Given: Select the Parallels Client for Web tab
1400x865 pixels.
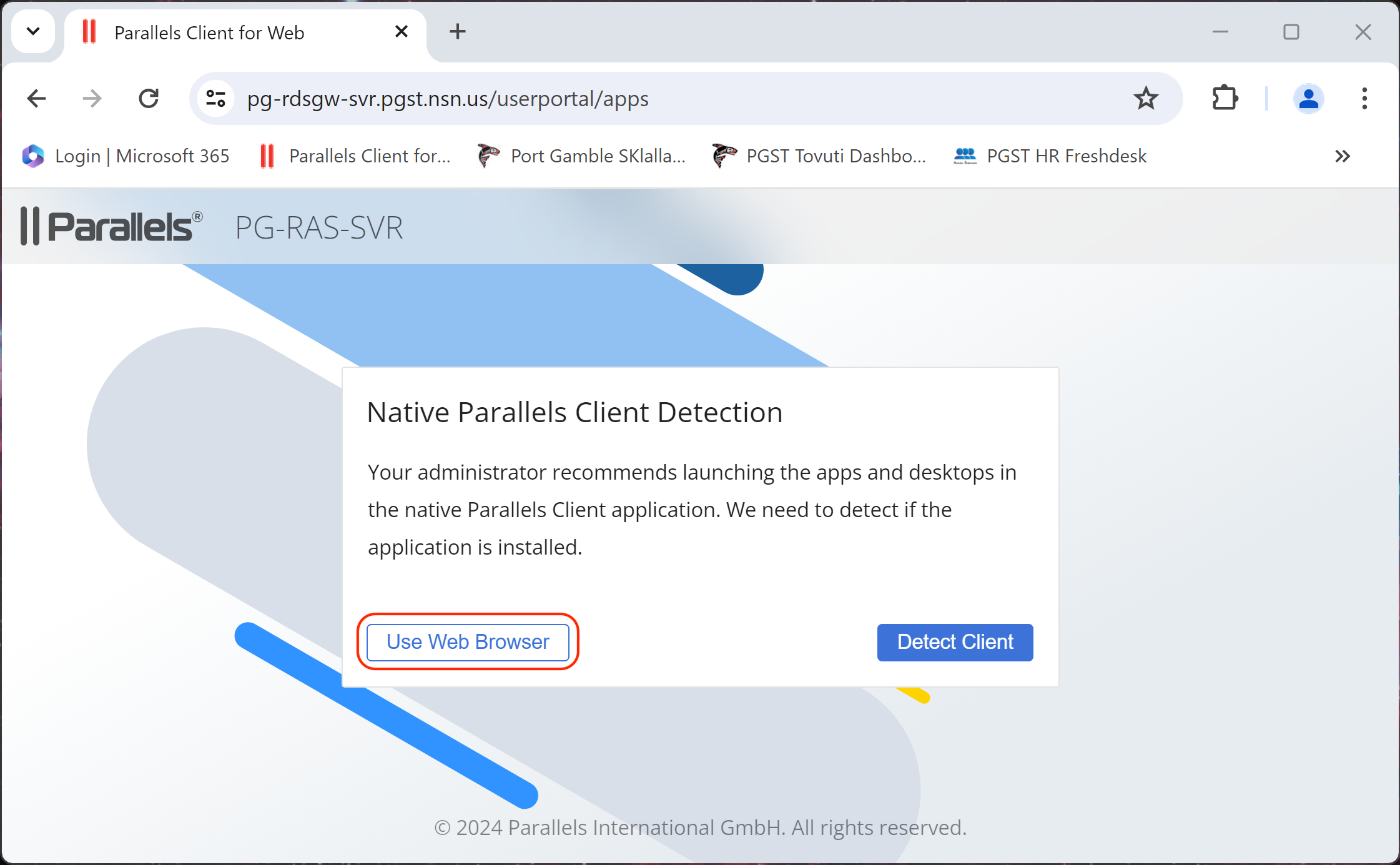Looking at the screenshot, I should tap(209, 32).
